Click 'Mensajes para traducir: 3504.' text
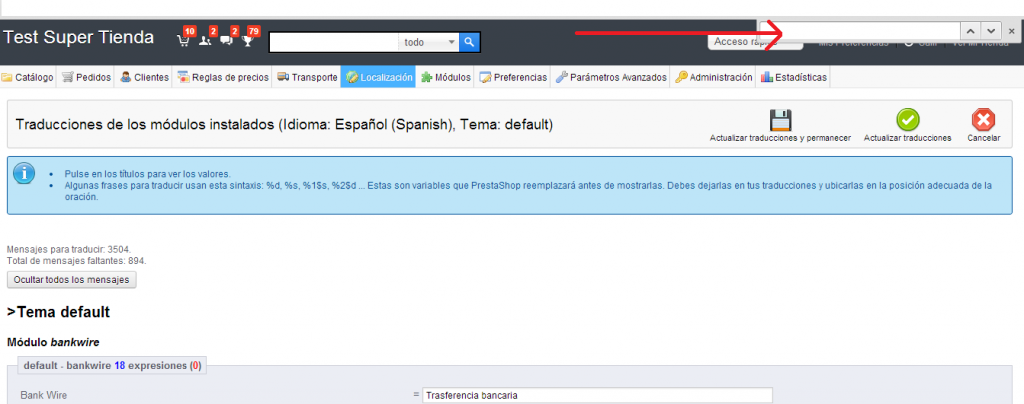 tap(69, 249)
